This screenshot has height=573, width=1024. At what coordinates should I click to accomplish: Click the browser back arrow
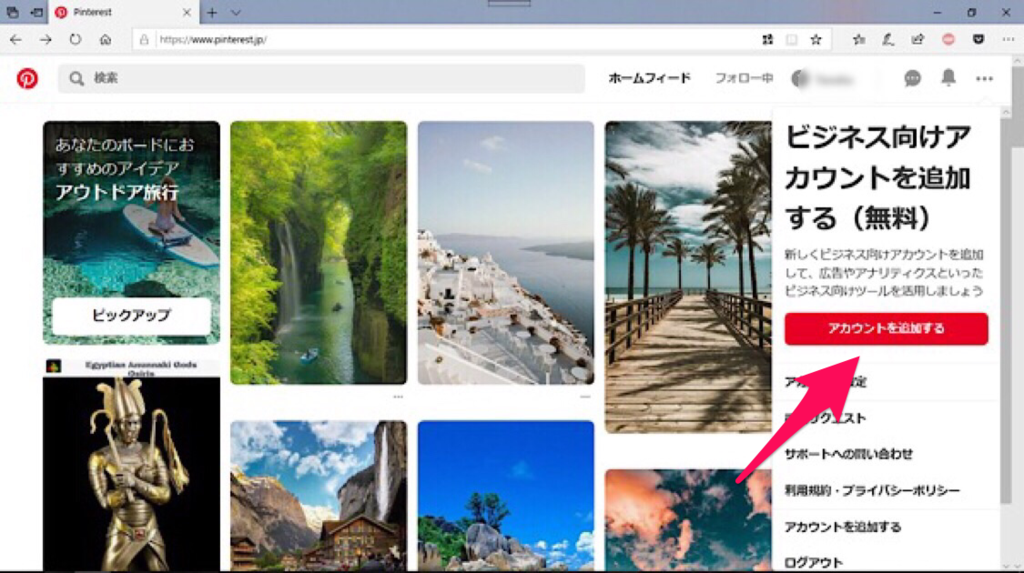pyautogui.click(x=16, y=39)
